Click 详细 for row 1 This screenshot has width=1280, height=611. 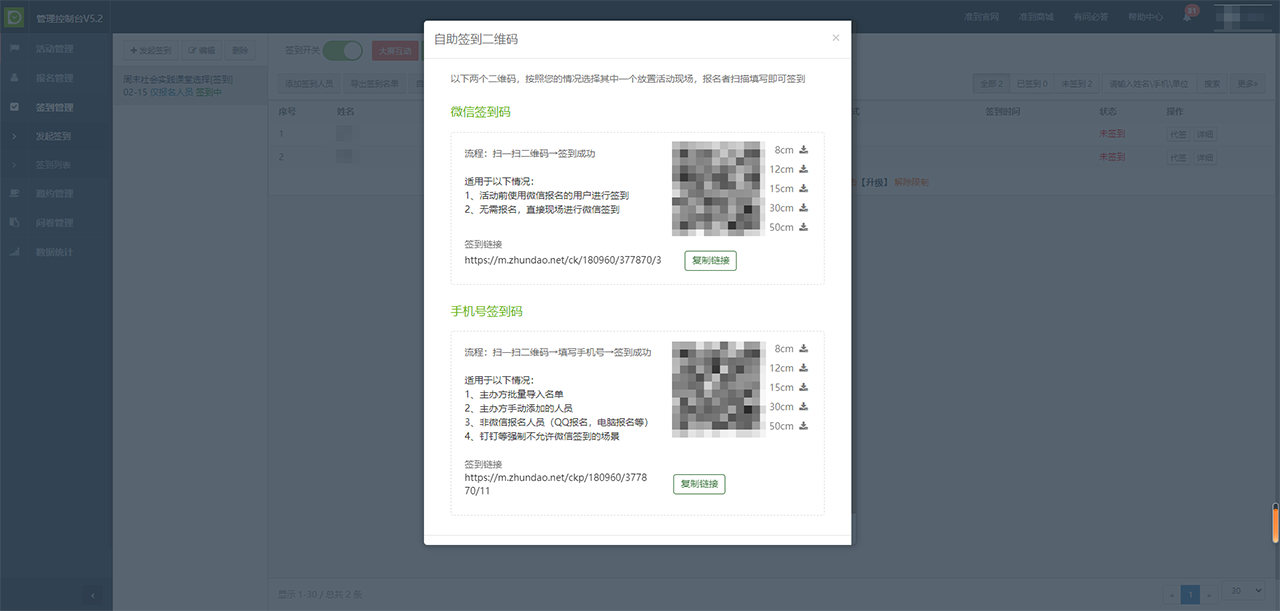point(1205,133)
